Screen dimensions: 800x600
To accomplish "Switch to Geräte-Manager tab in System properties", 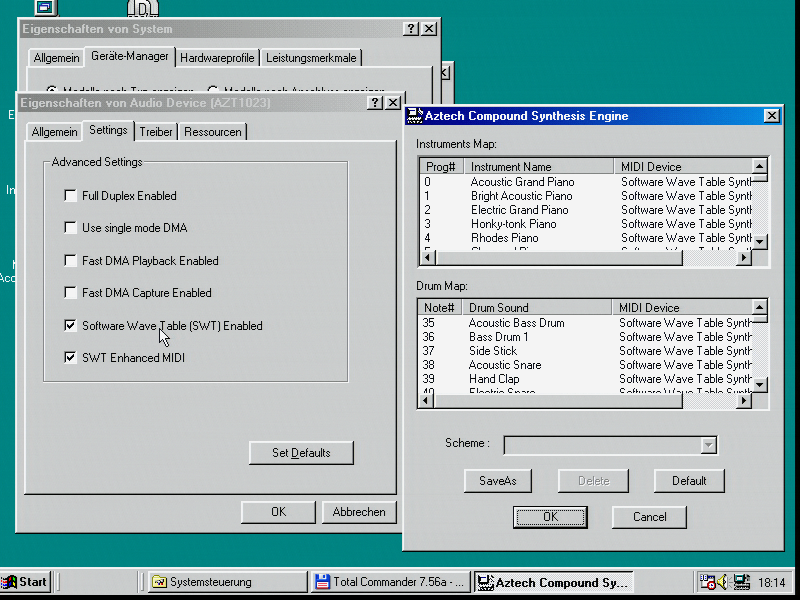I will (130, 56).
